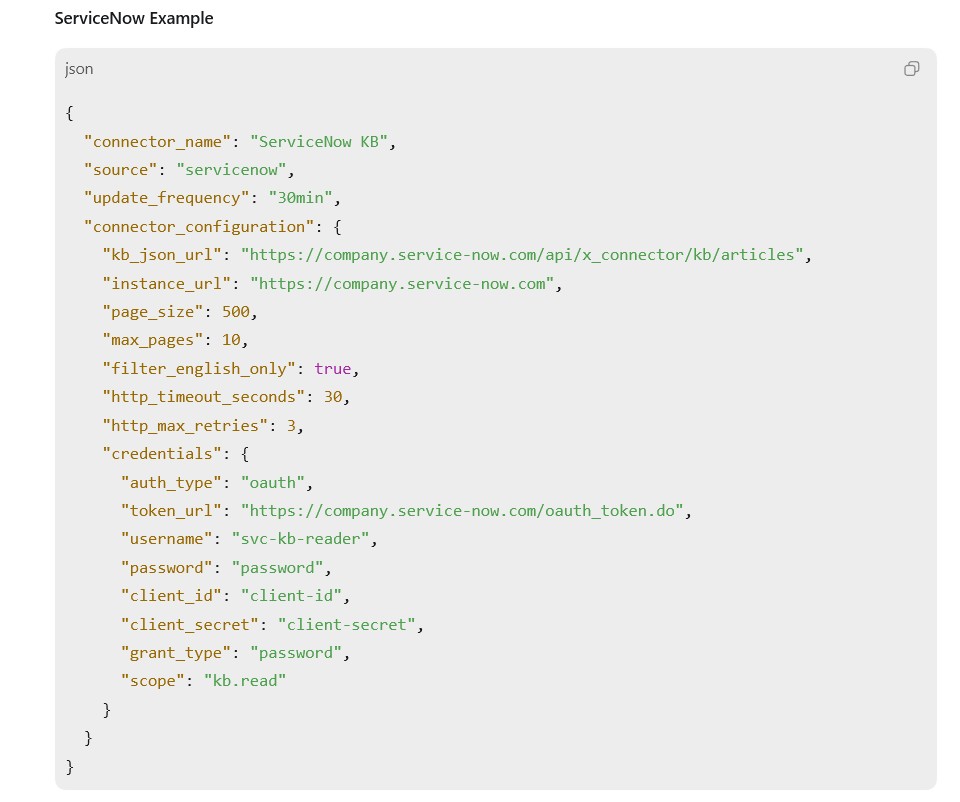Select the http_max_retries value 3
Viewport: 960px width, 802px height.
coord(291,426)
